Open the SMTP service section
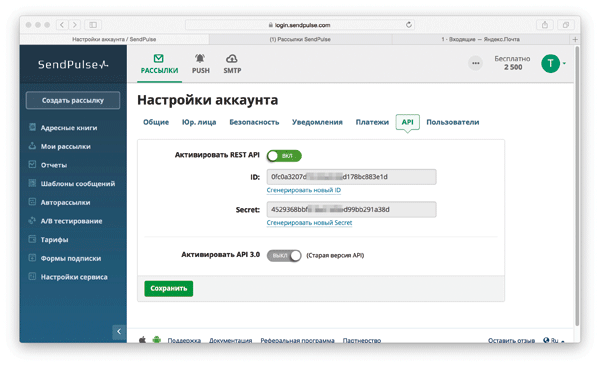The height and width of the screenshot is (366, 600). point(232,64)
